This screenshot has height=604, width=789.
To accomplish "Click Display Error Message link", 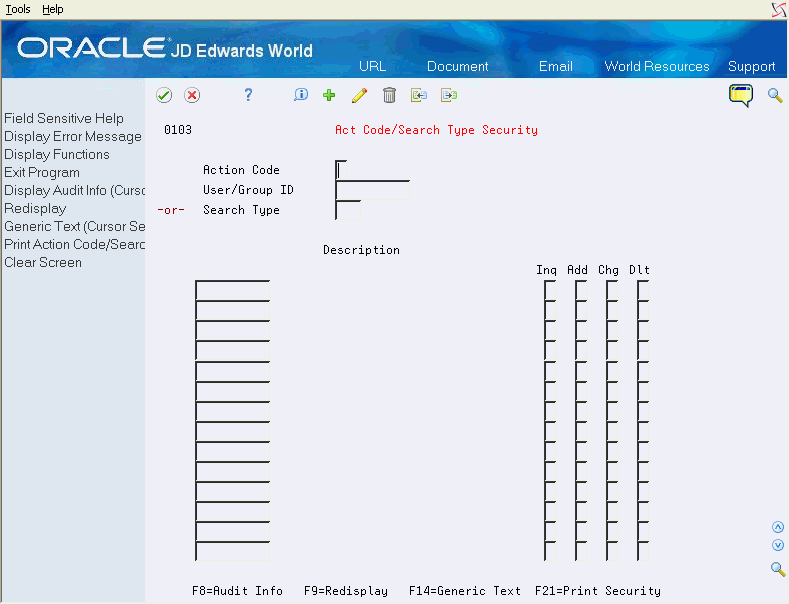I will pos(73,136).
